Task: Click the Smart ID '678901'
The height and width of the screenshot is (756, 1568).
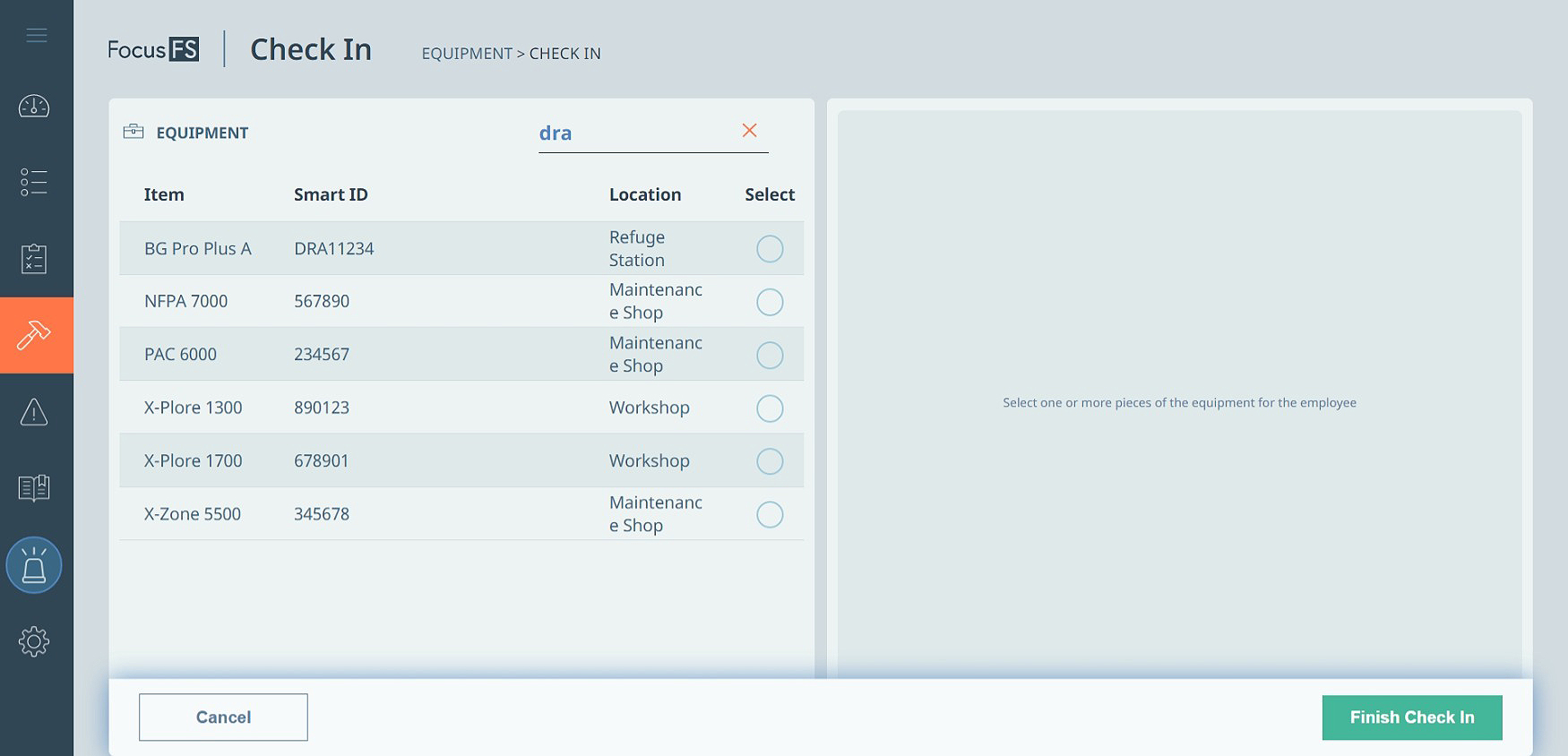Action: (322, 460)
